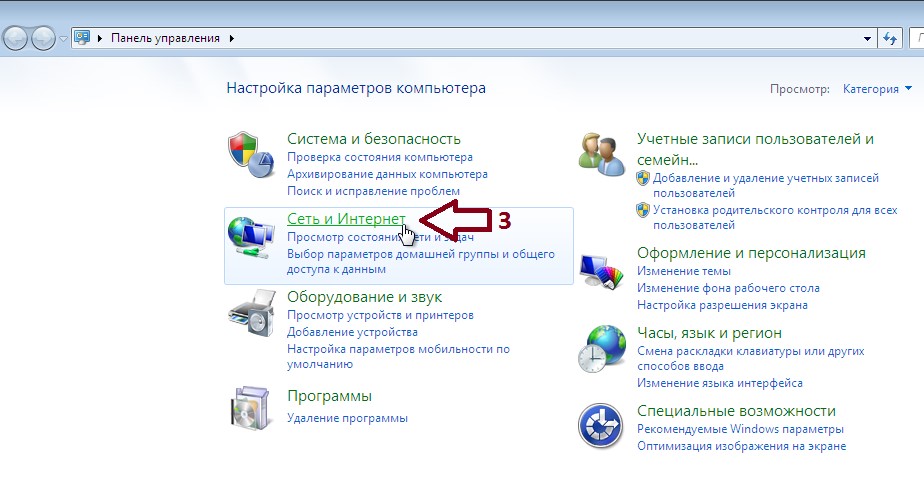This screenshot has width=924, height=489.
Task: Click the search field at top right
Action: tap(917, 38)
